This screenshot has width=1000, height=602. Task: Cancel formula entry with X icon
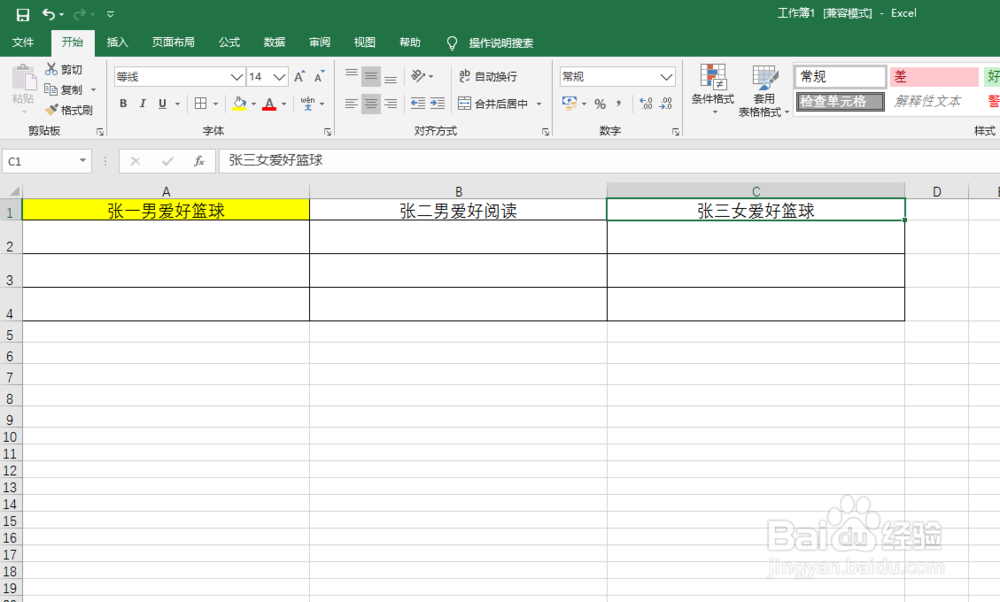pos(135,161)
